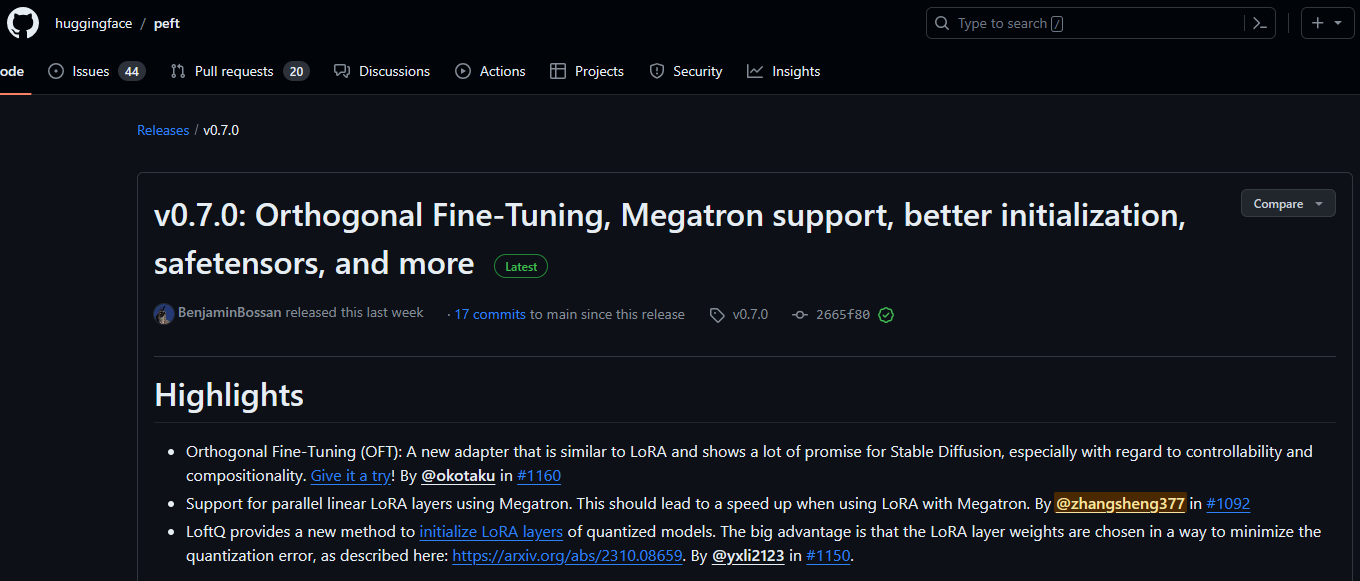
Task: Open @yxli2123 user mention
Action: pos(748,555)
